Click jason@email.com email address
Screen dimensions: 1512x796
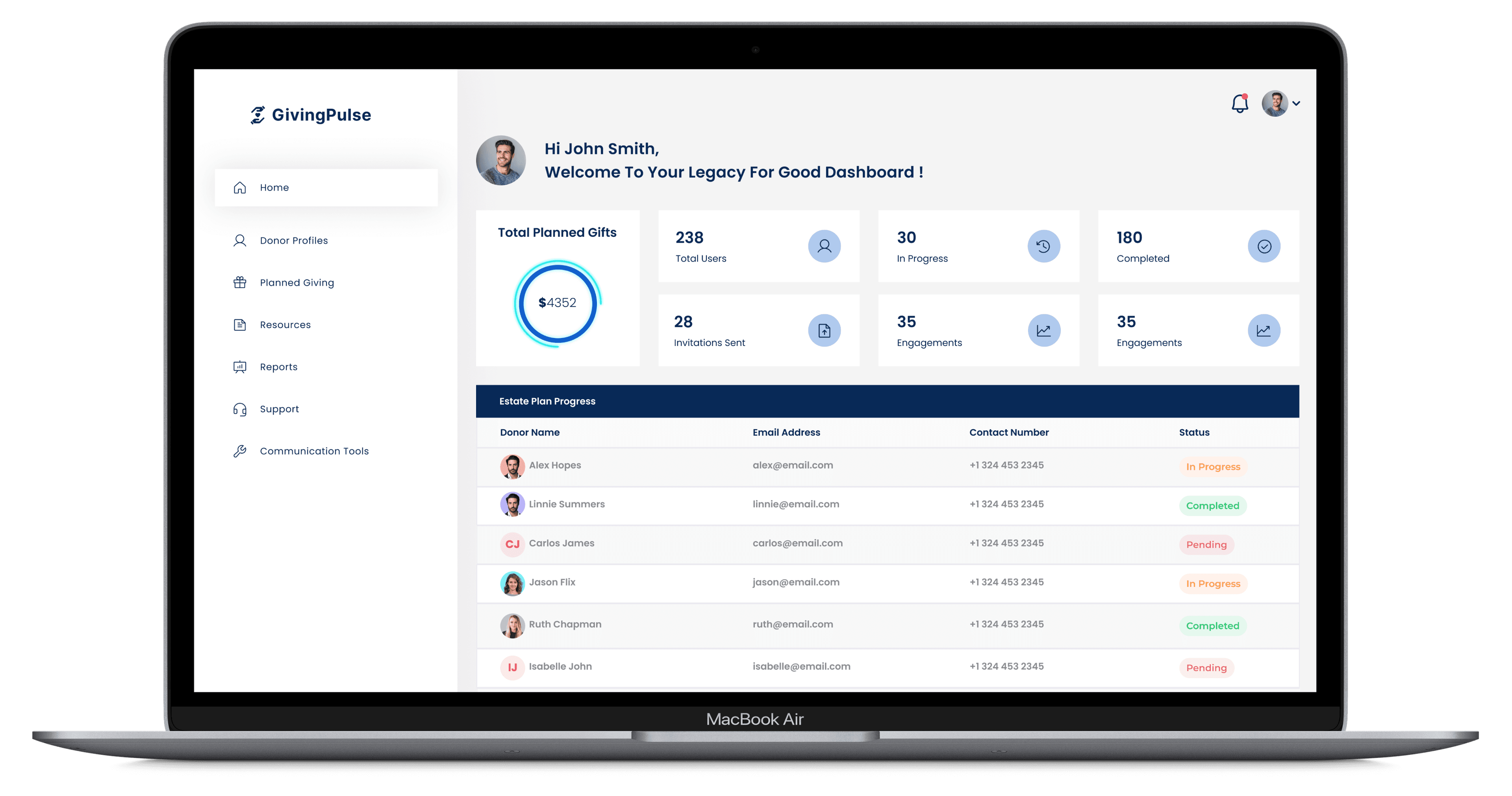pos(796,582)
